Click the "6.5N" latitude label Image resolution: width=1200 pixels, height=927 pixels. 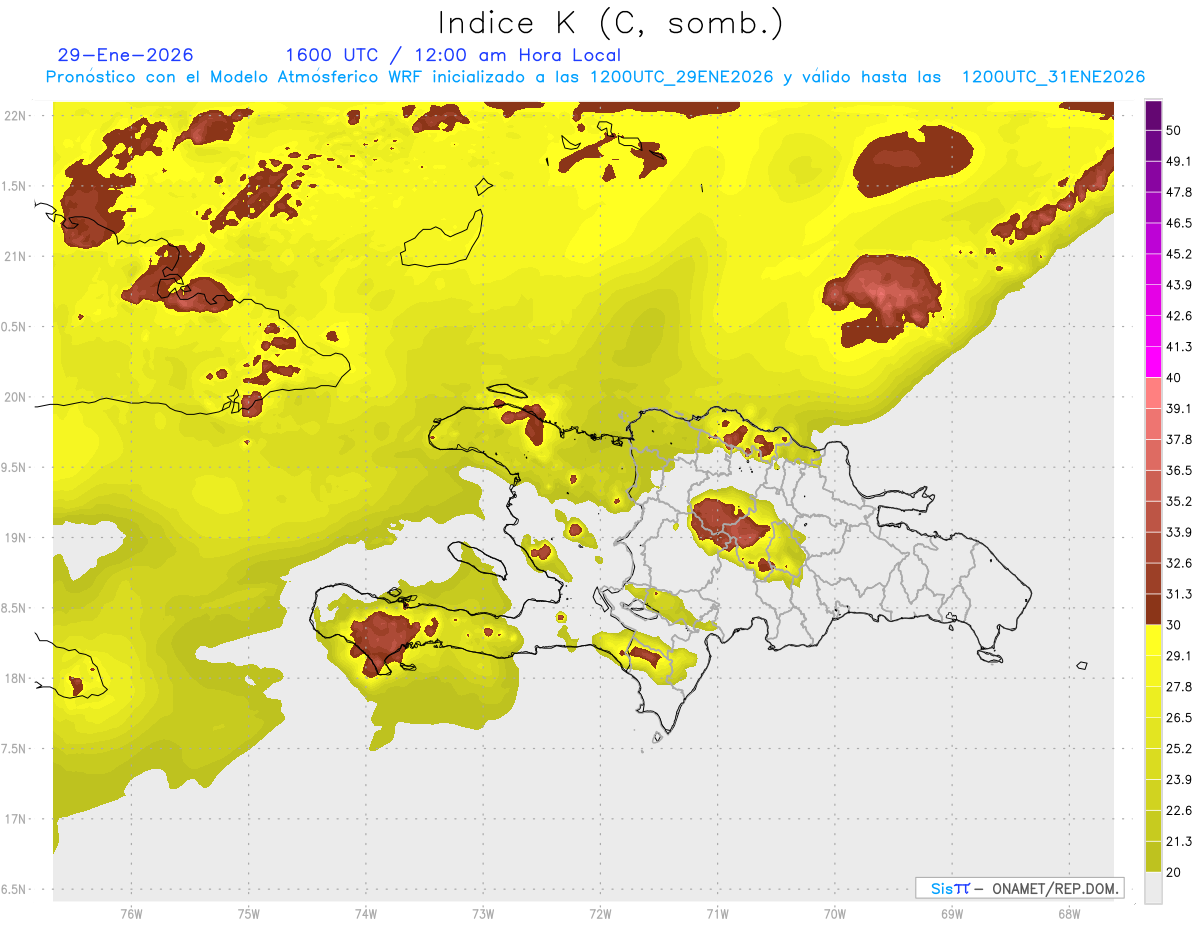click(15, 889)
